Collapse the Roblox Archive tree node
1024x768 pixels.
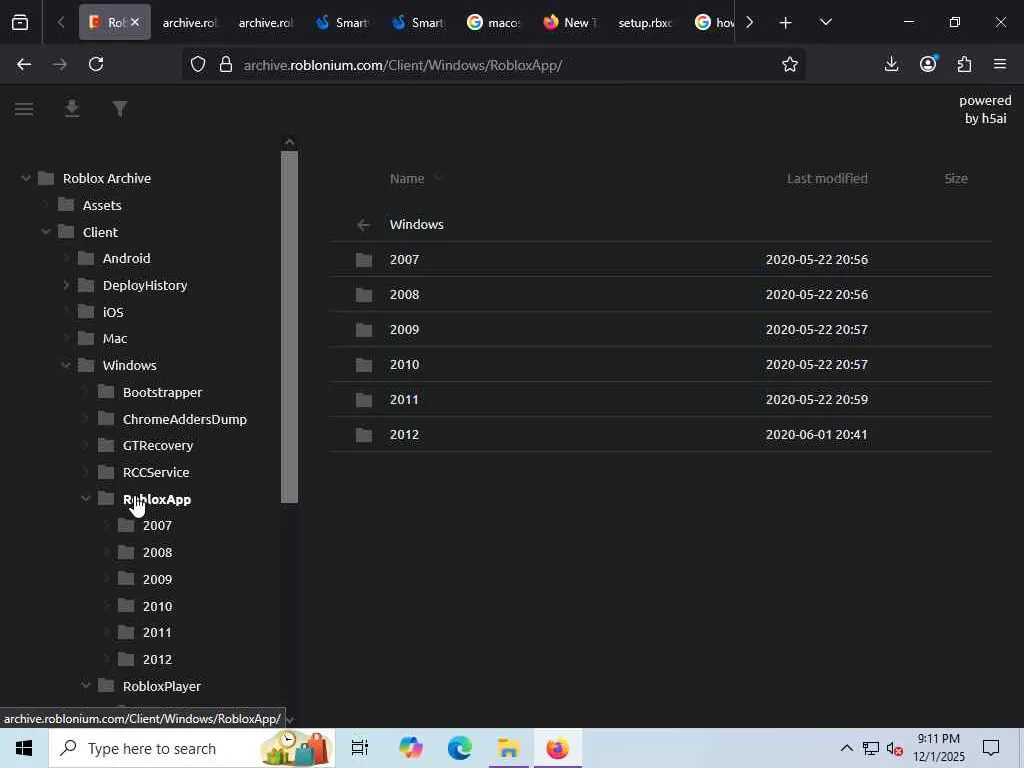(x=25, y=178)
